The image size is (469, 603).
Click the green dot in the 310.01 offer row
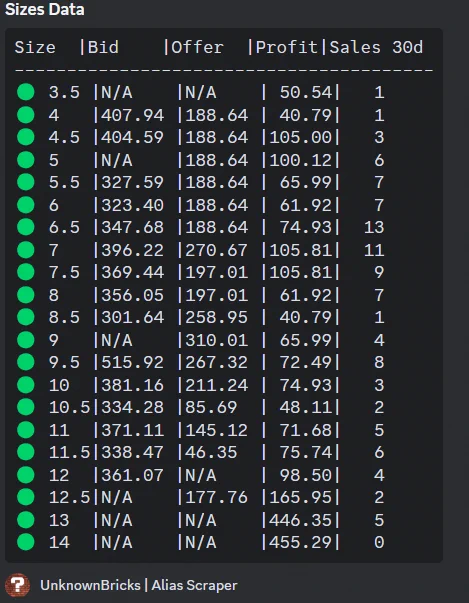[26, 340]
